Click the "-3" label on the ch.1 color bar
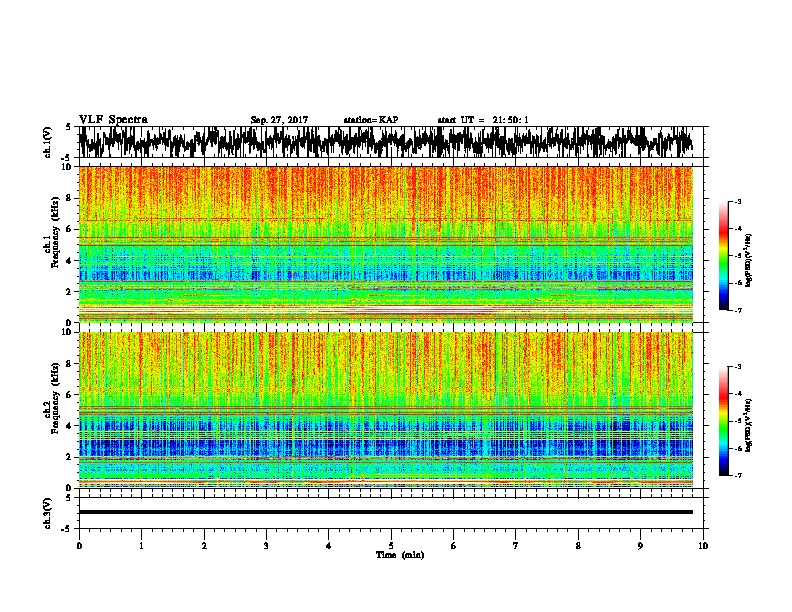Screen dimensions: 792x612 tap(737, 202)
